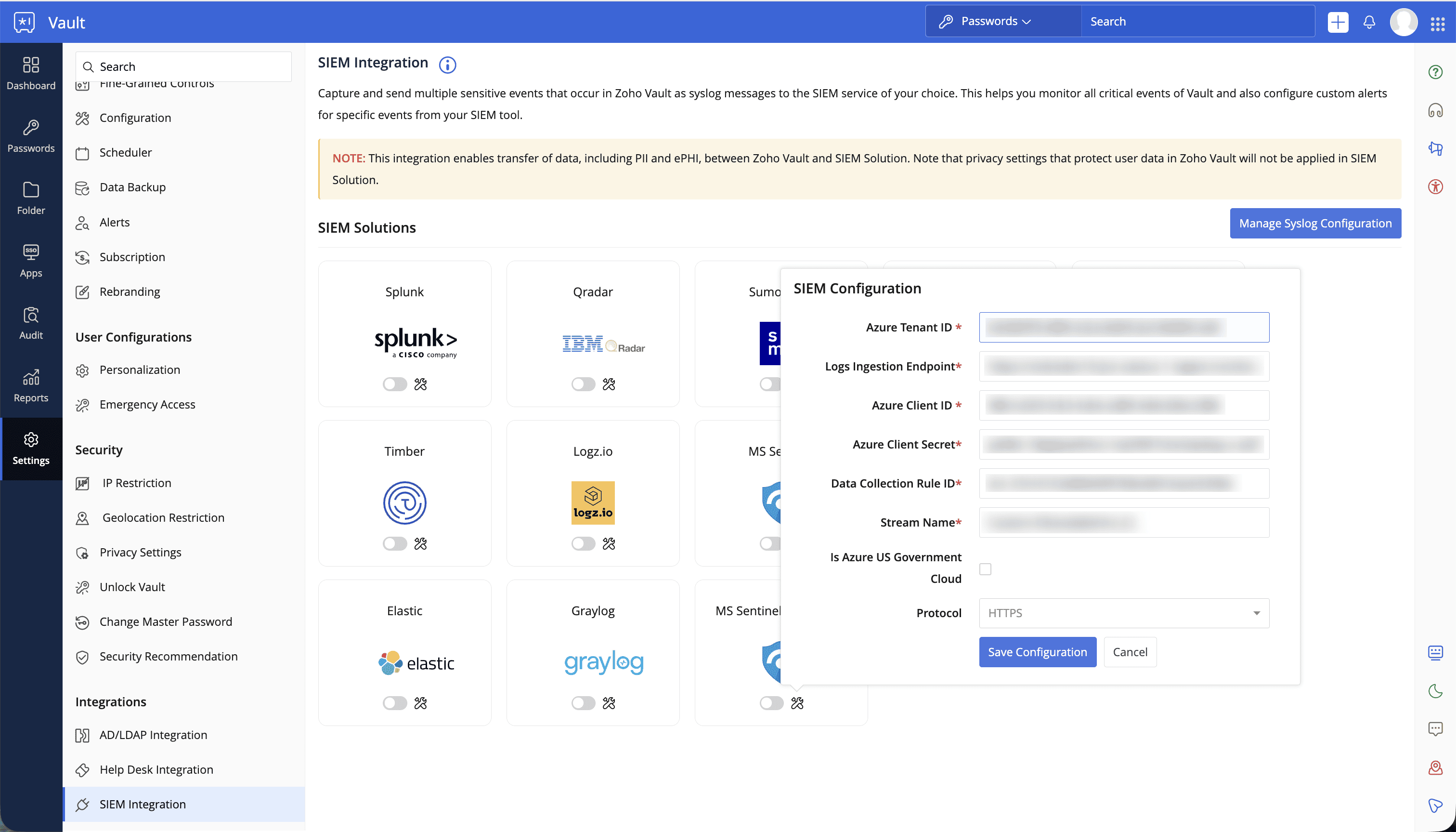Expand the Protocol HTTPS dropdown
The width and height of the screenshot is (1456, 832).
[1123, 613]
